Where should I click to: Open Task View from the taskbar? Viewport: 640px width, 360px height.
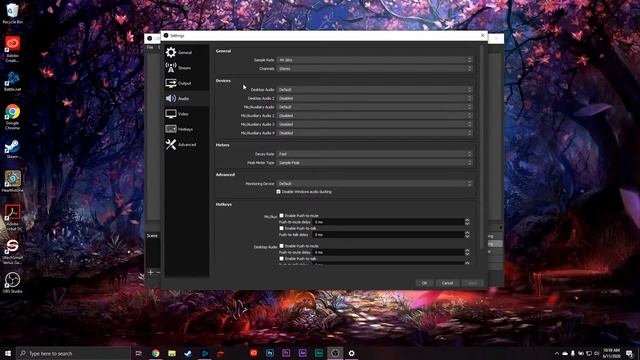tap(139, 353)
